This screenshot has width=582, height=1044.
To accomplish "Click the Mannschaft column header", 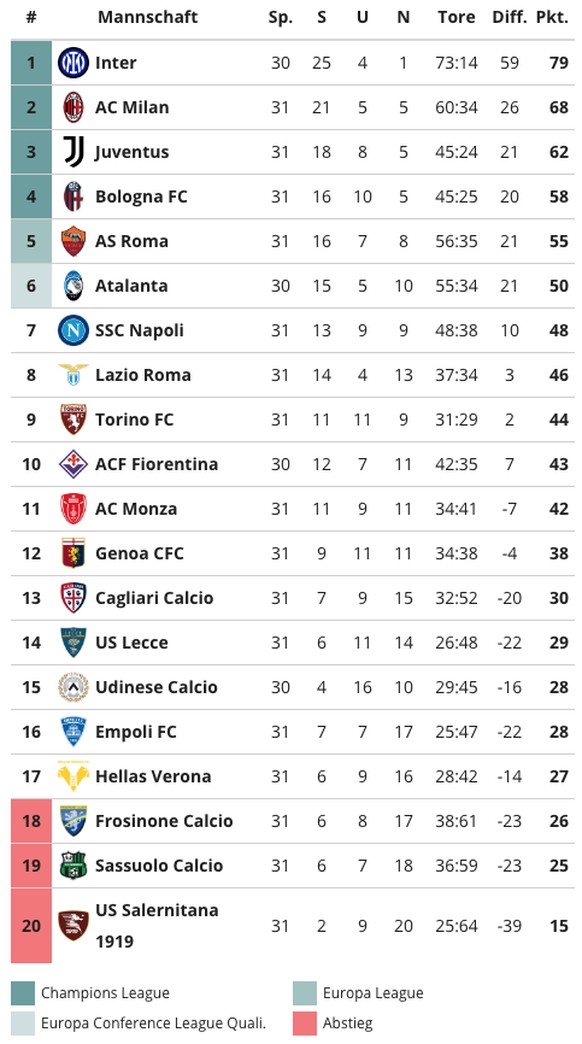I will (x=148, y=17).
